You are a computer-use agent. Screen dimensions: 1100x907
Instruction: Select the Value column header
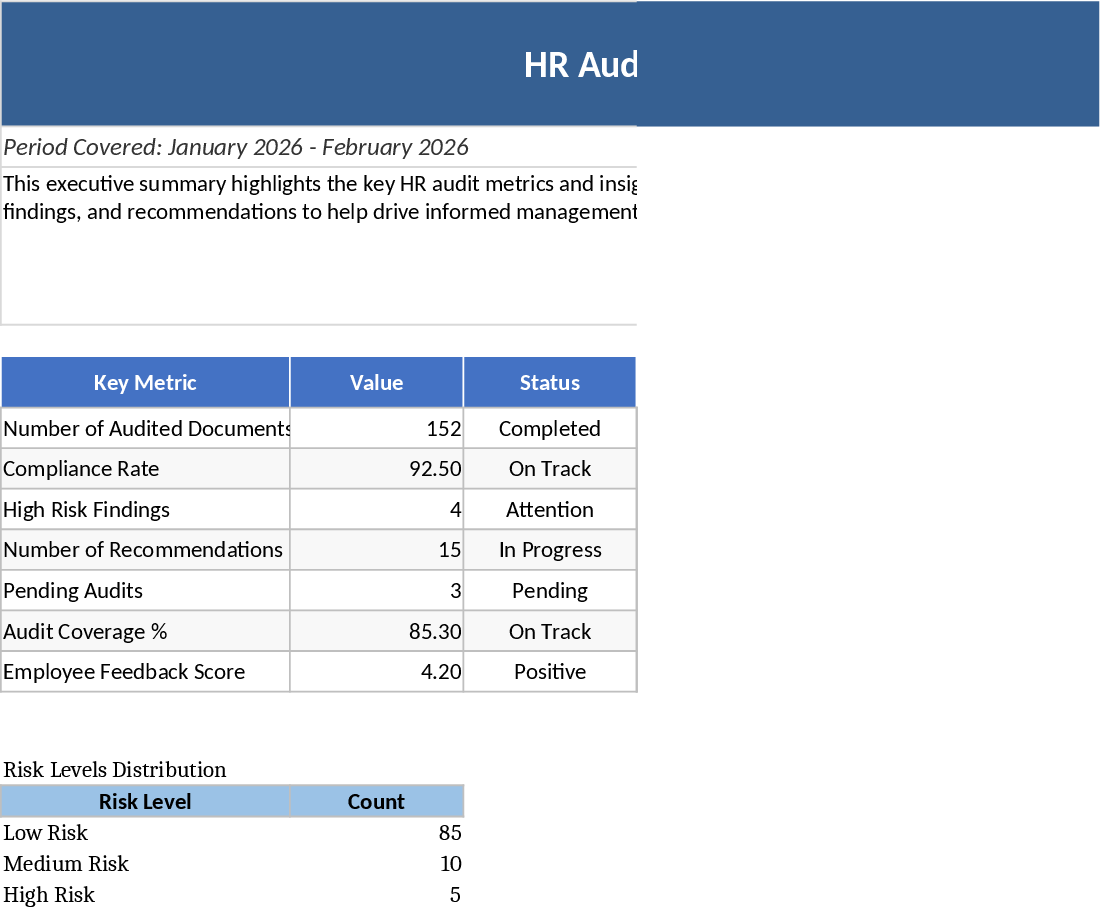[x=376, y=382]
